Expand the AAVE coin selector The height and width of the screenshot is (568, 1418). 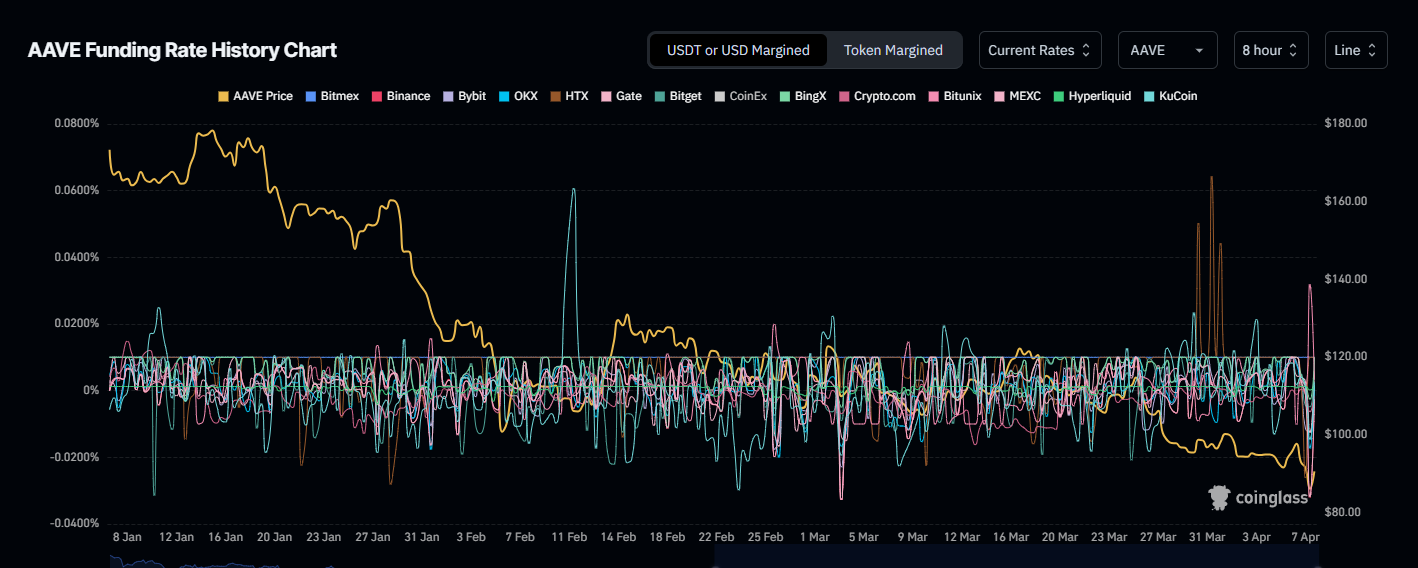pos(1167,50)
